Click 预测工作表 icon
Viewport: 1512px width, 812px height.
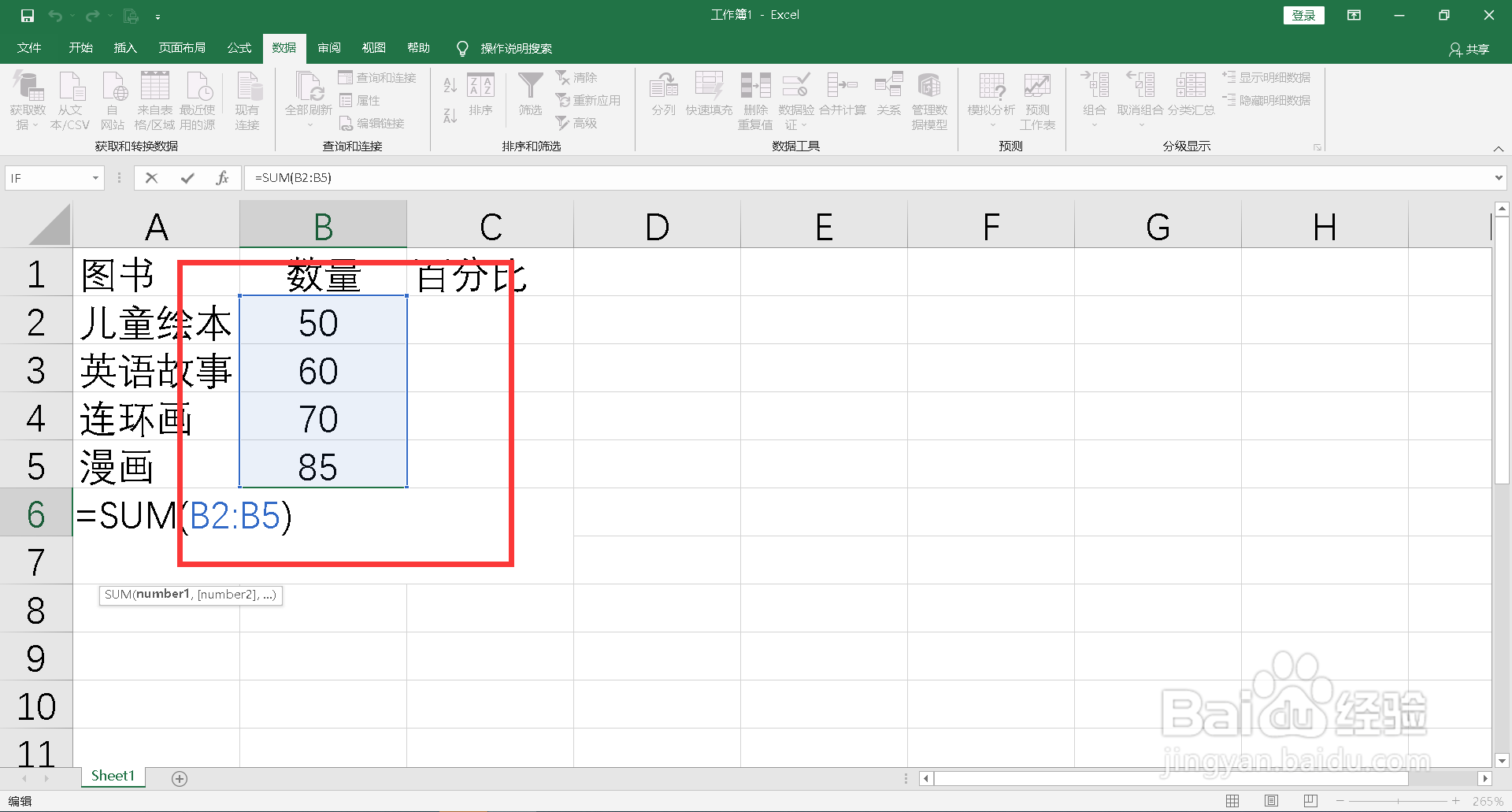1037,85
